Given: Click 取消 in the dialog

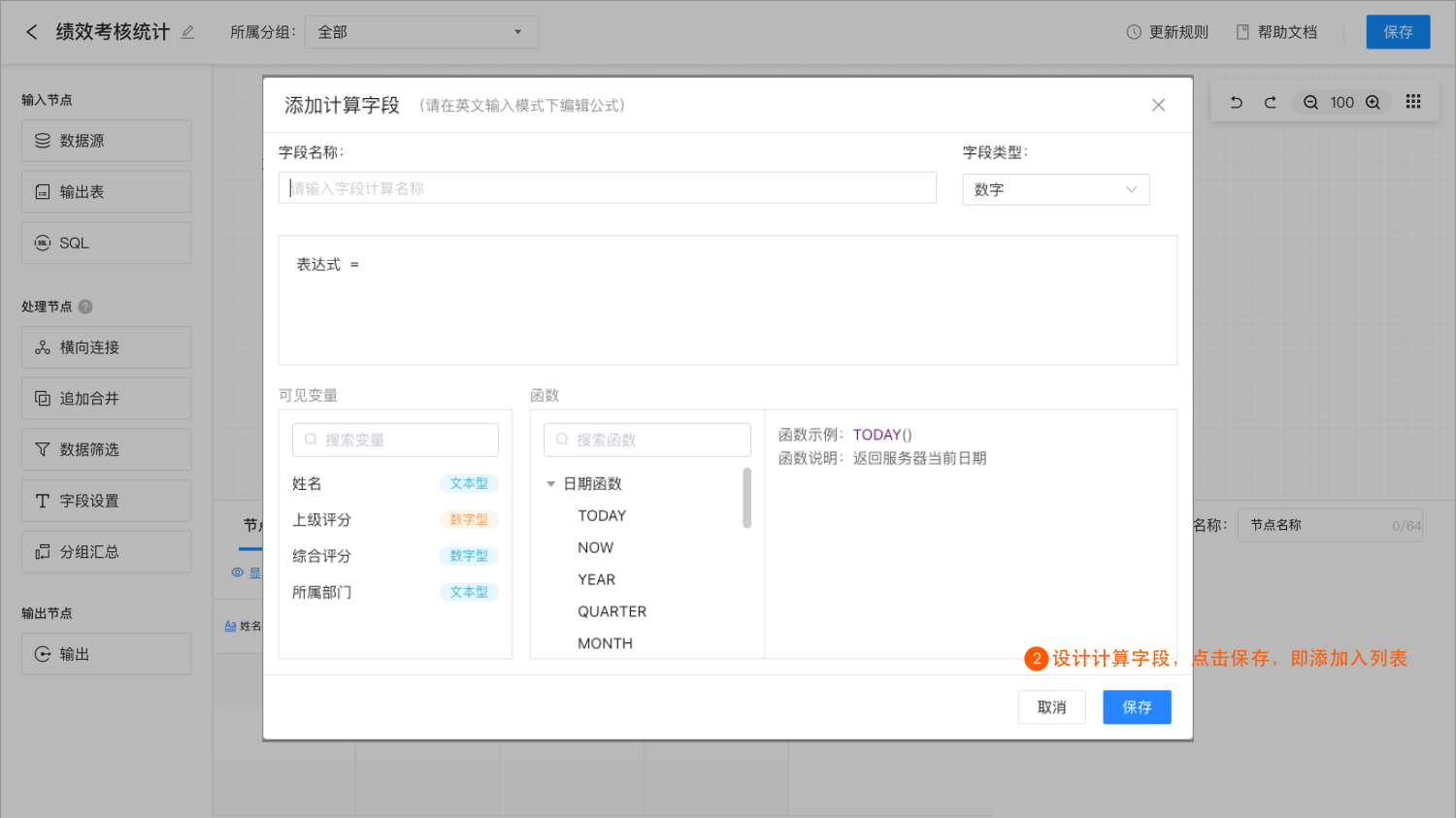Looking at the screenshot, I should 1051,707.
